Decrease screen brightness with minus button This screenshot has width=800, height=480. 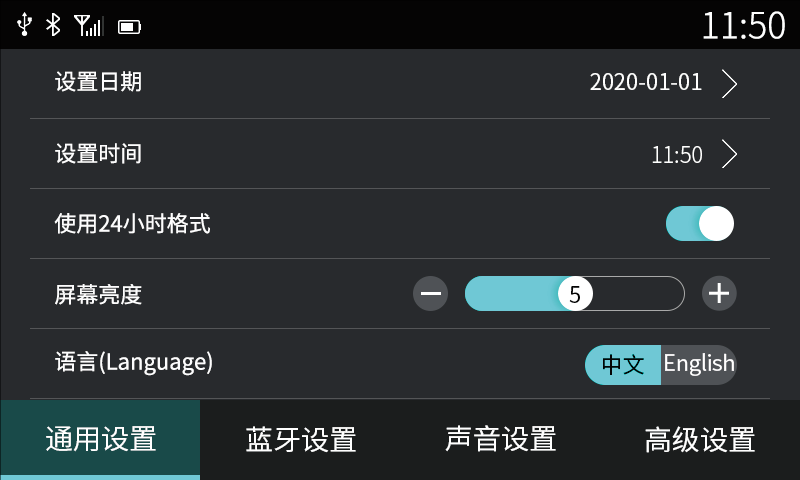431,294
